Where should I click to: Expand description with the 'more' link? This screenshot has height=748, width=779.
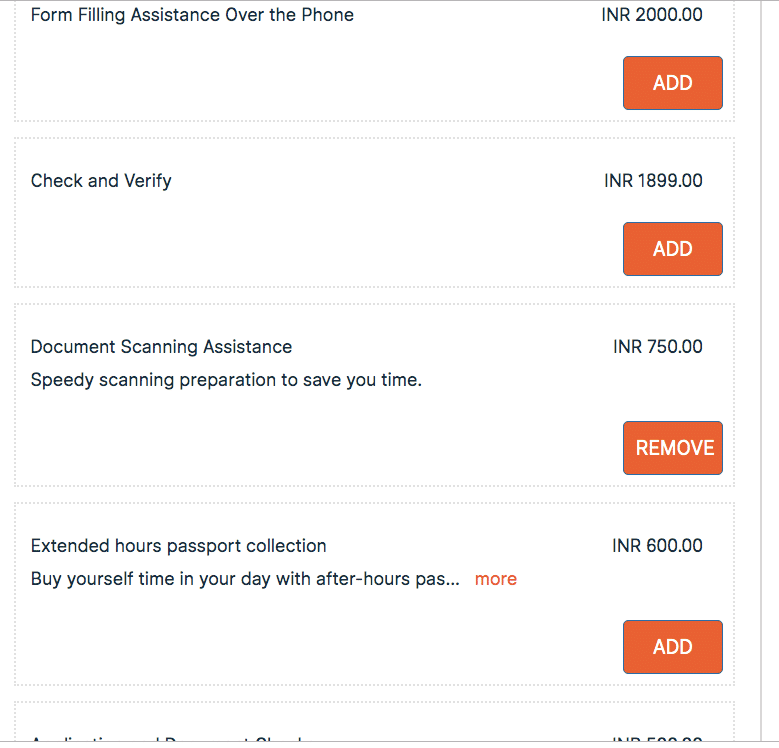pos(495,579)
